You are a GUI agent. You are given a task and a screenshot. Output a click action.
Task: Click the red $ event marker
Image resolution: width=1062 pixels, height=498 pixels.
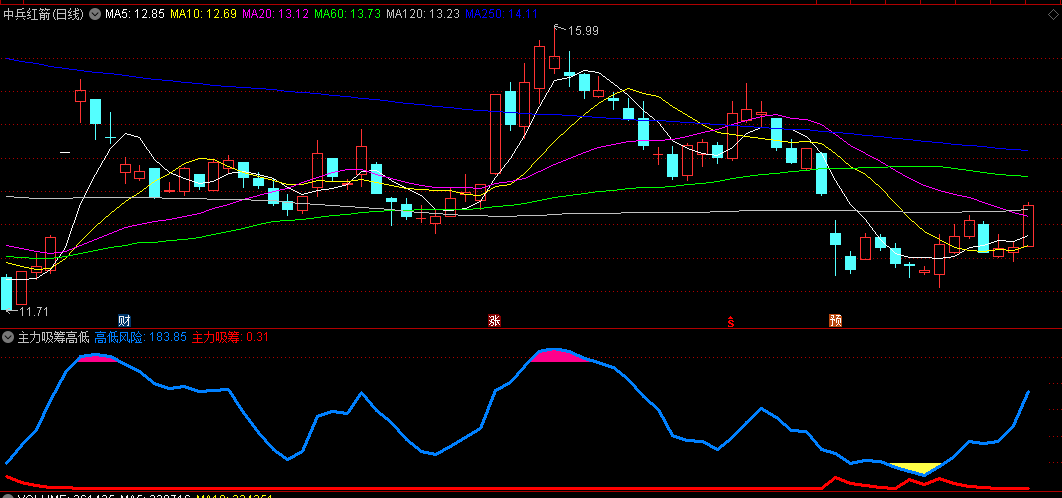[731, 321]
